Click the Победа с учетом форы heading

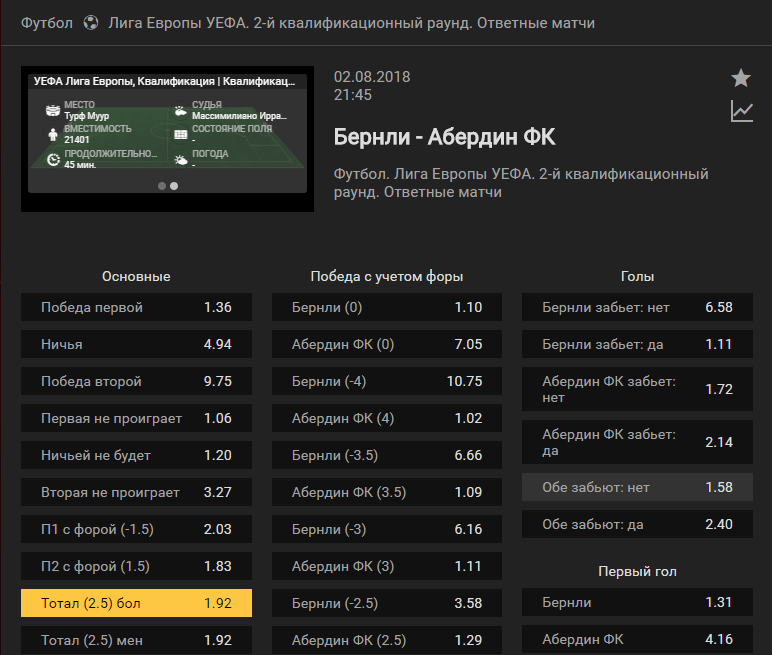387,276
